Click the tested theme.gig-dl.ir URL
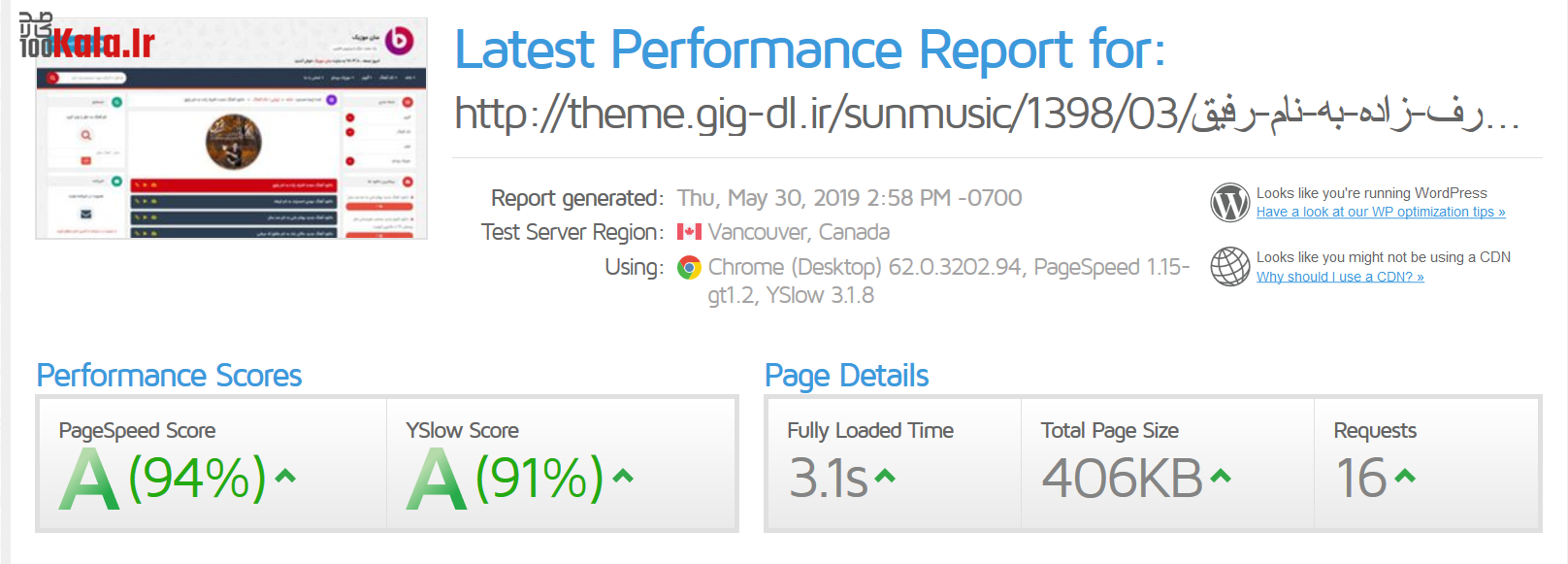Screen dimensions: 1568x564 tap(985, 115)
